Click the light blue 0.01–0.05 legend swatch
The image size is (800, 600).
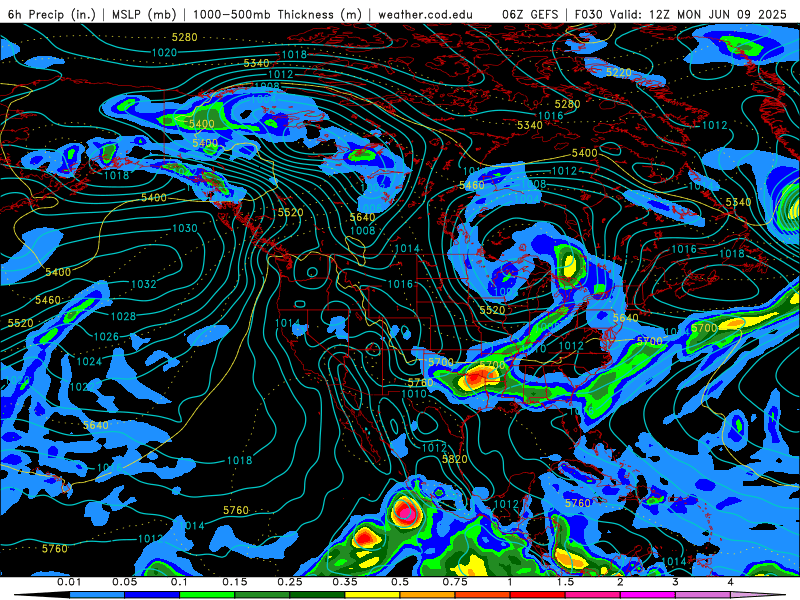pyautogui.click(x=97, y=595)
